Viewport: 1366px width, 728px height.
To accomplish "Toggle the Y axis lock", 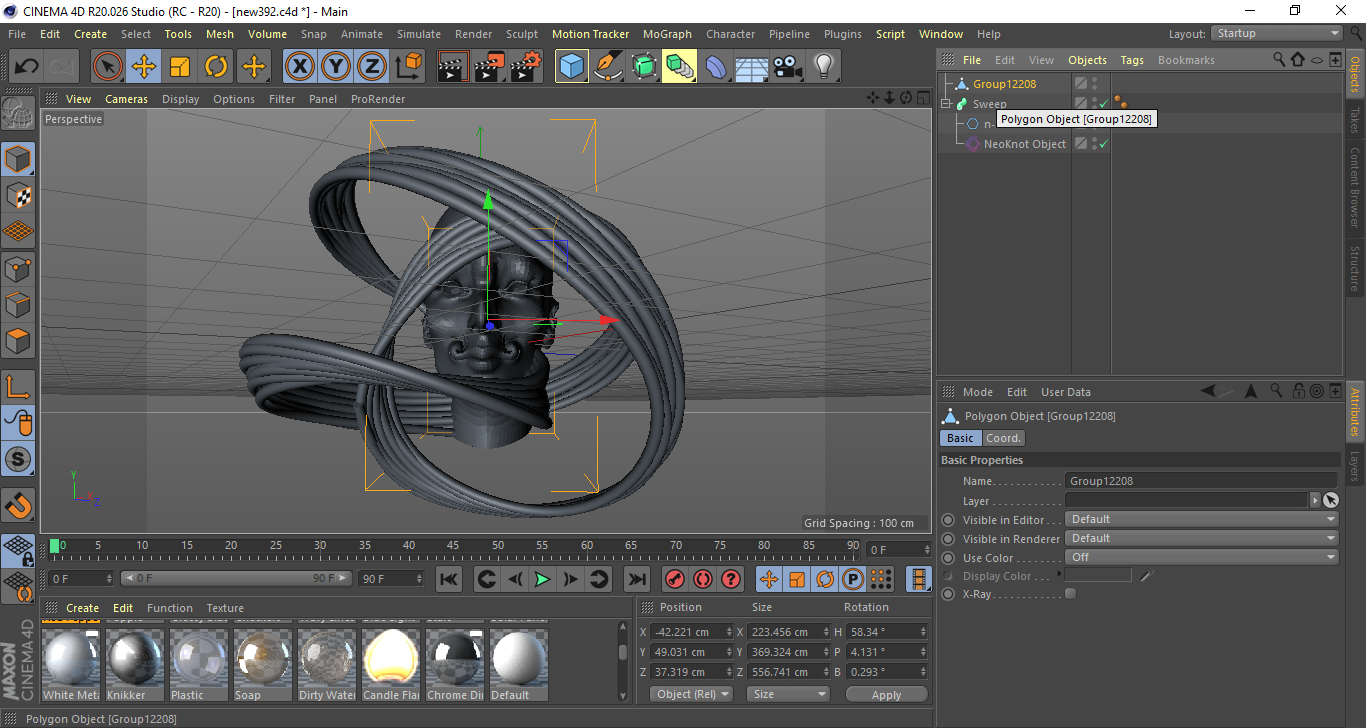I will point(335,67).
